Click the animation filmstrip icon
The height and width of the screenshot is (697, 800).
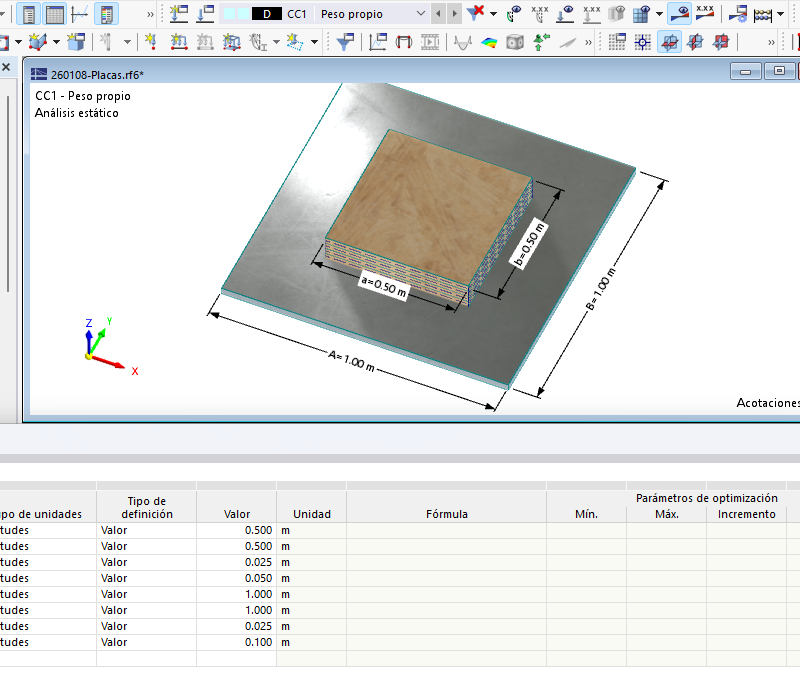[x=430, y=42]
